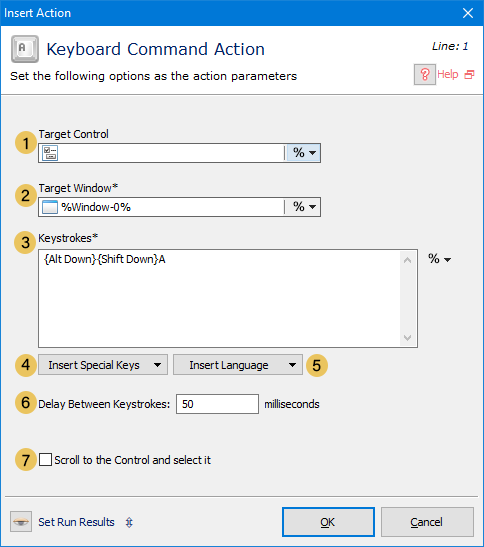Click the Keyboard Command Action key icon

(x=25, y=49)
